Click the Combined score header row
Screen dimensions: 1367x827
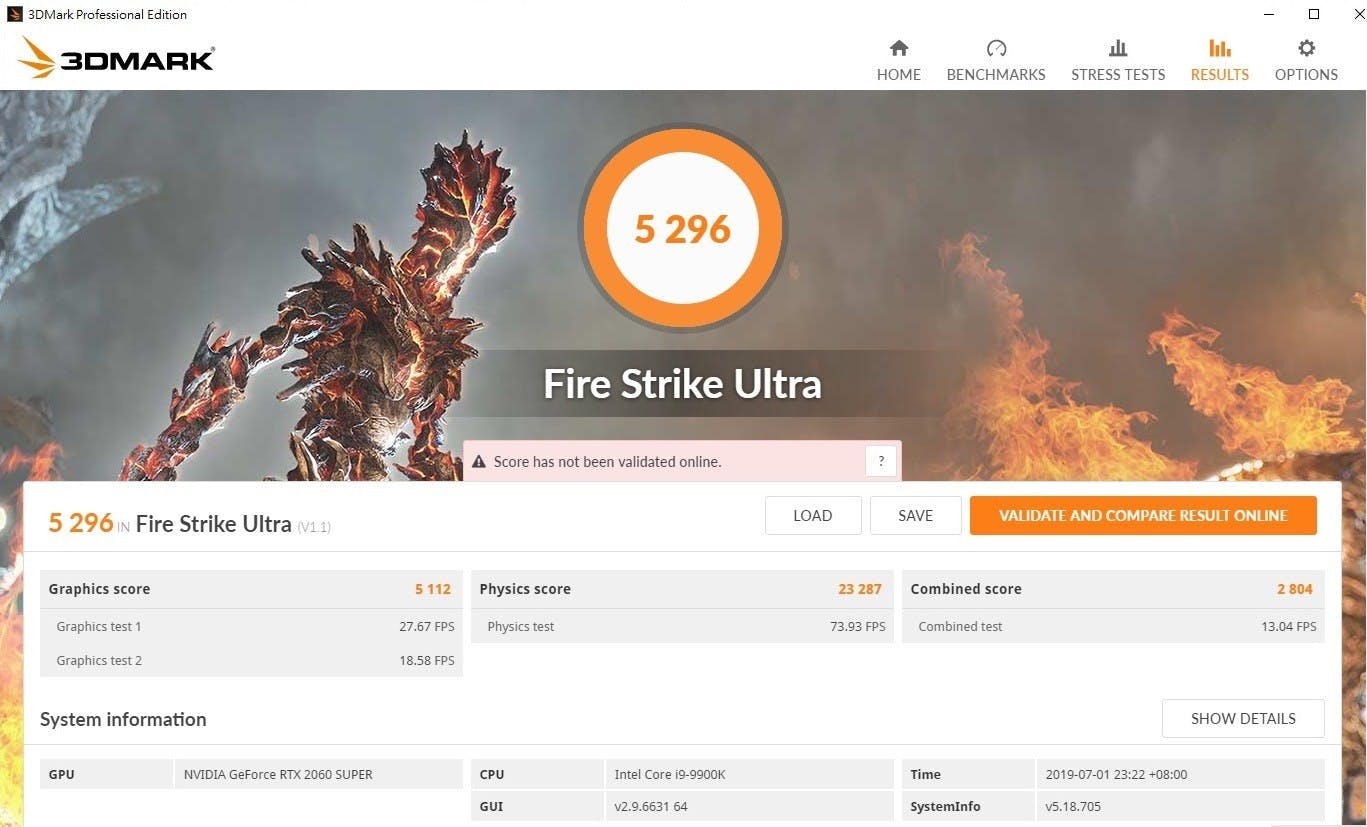click(1112, 589)
